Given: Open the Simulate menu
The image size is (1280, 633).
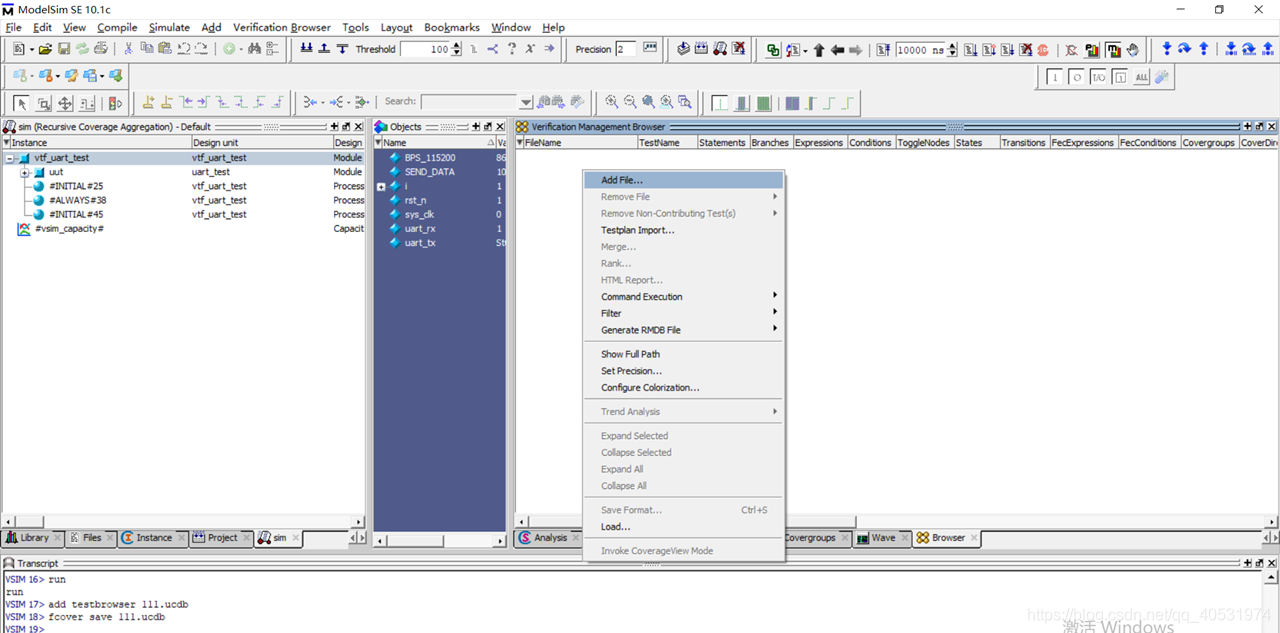Looking at the screenshot, I should 169,27.
